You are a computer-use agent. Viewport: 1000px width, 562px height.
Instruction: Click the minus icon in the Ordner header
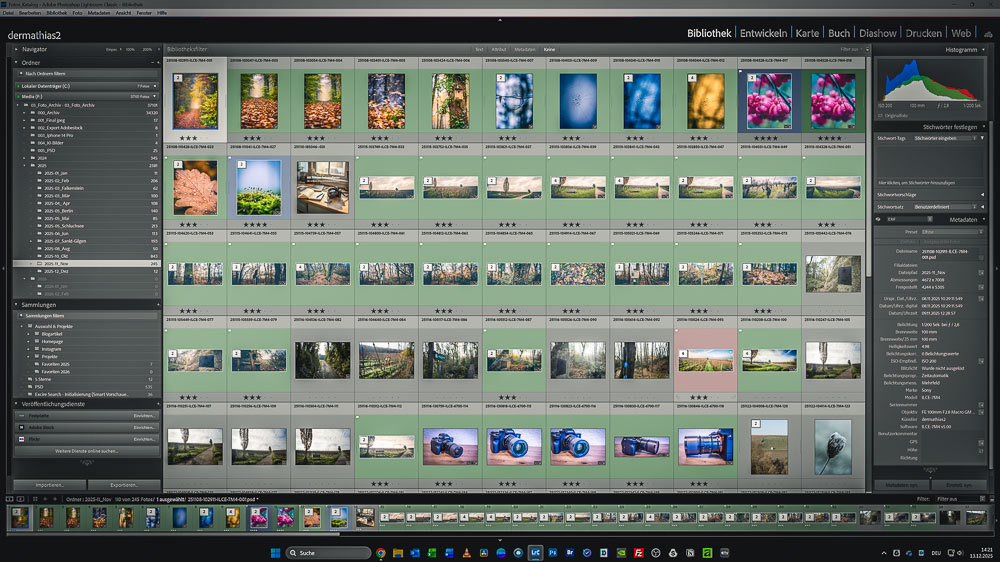pos(152,63)
